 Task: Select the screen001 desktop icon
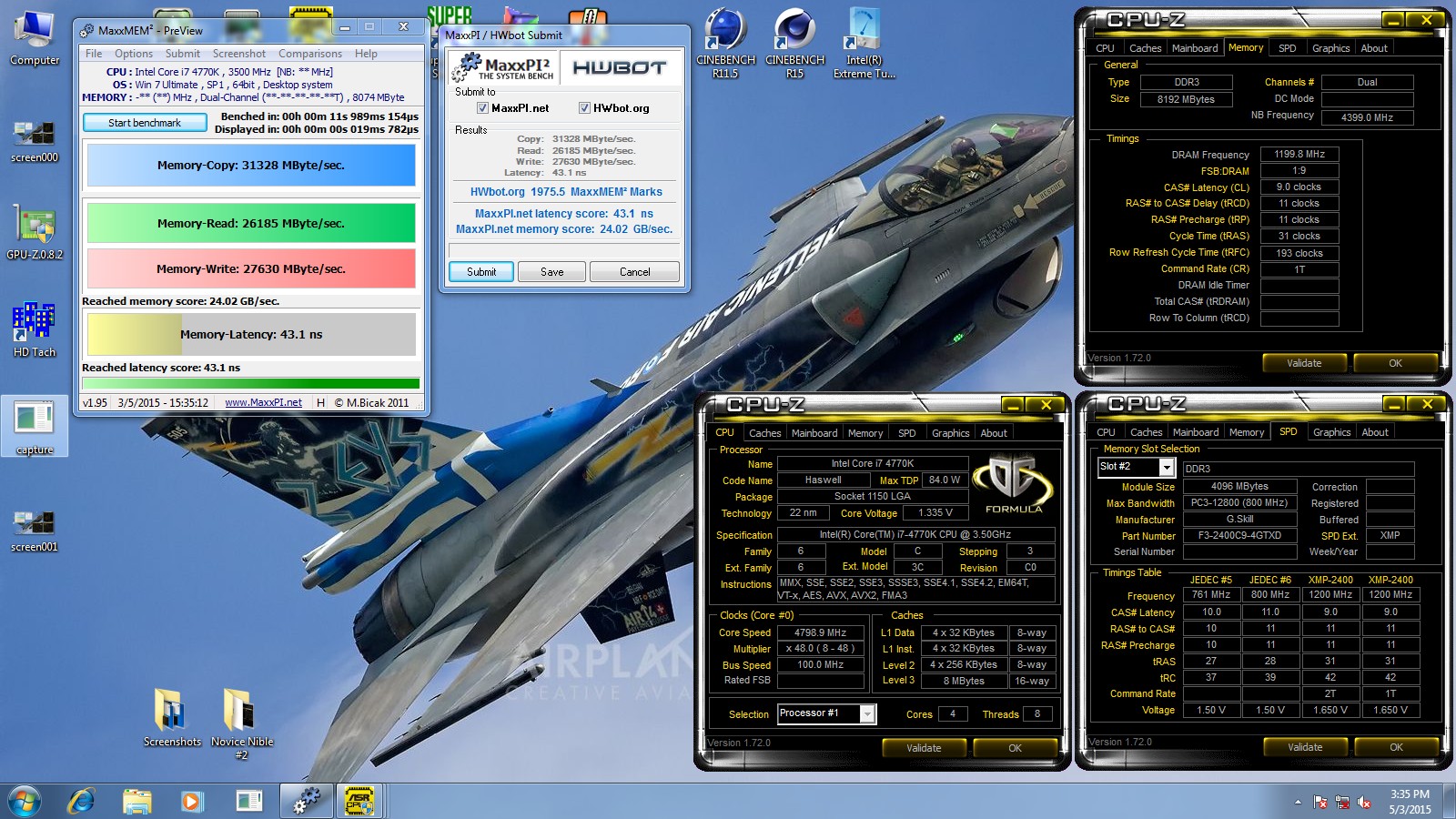[x=35, y=531]
